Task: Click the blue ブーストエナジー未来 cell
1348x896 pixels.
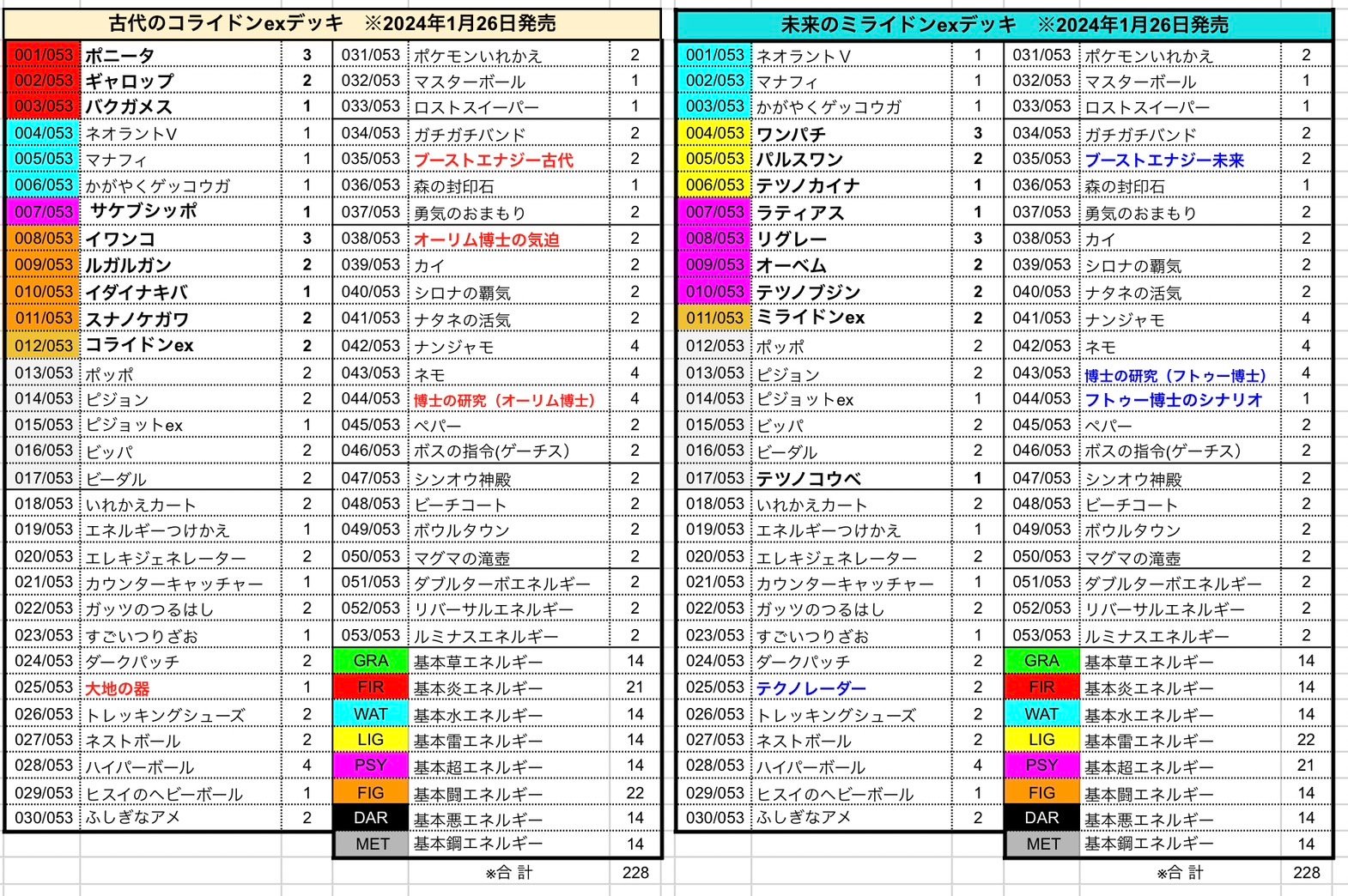Action: pos(1180,160)
